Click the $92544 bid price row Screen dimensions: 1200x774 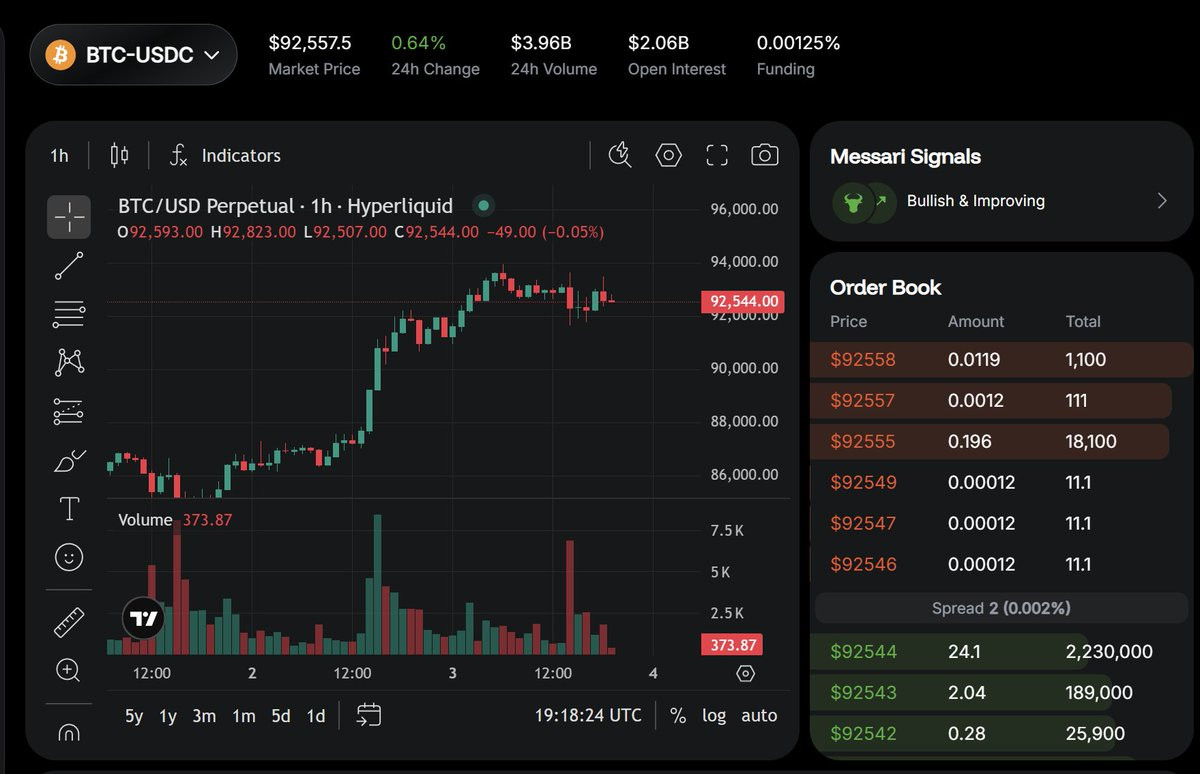(x=1001, y=652)
